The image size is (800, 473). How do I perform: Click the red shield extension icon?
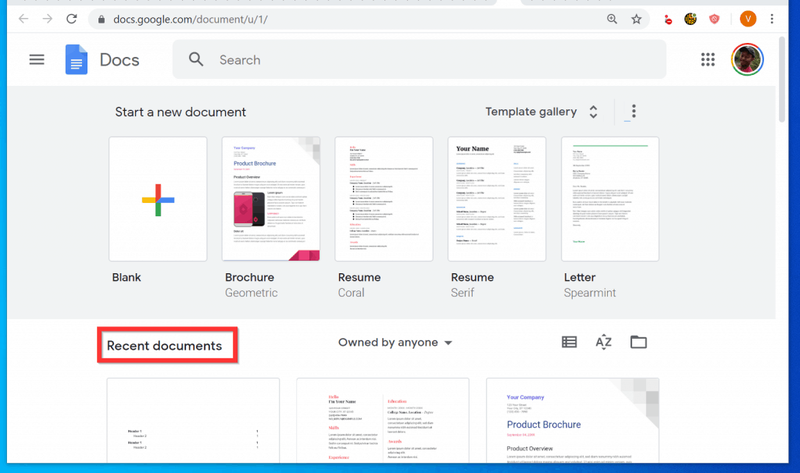click(714, 19)
